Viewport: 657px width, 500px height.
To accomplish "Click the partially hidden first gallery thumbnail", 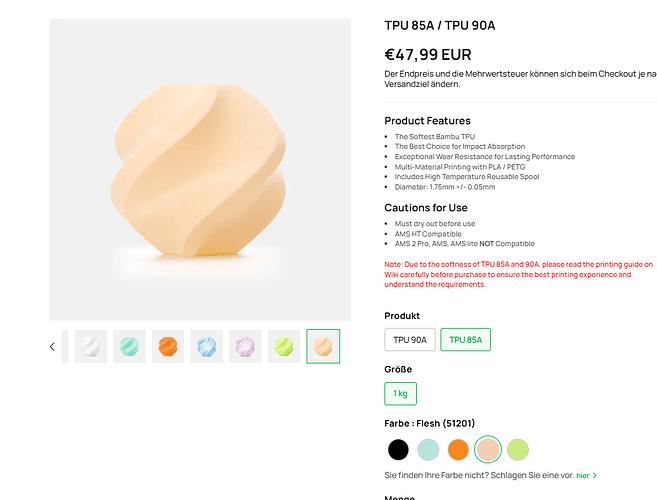I will tap(65, 346).
